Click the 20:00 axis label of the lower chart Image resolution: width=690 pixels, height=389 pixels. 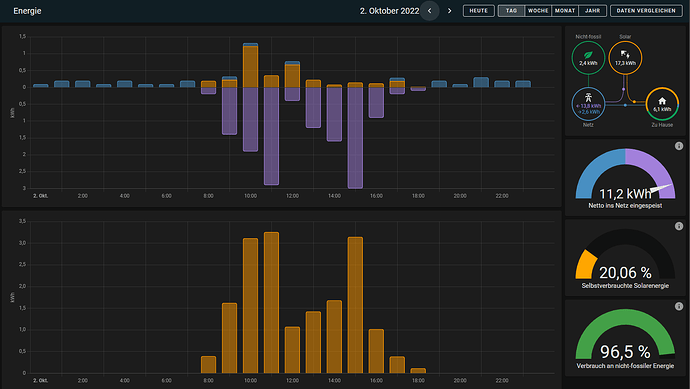[x=460, y=380]
